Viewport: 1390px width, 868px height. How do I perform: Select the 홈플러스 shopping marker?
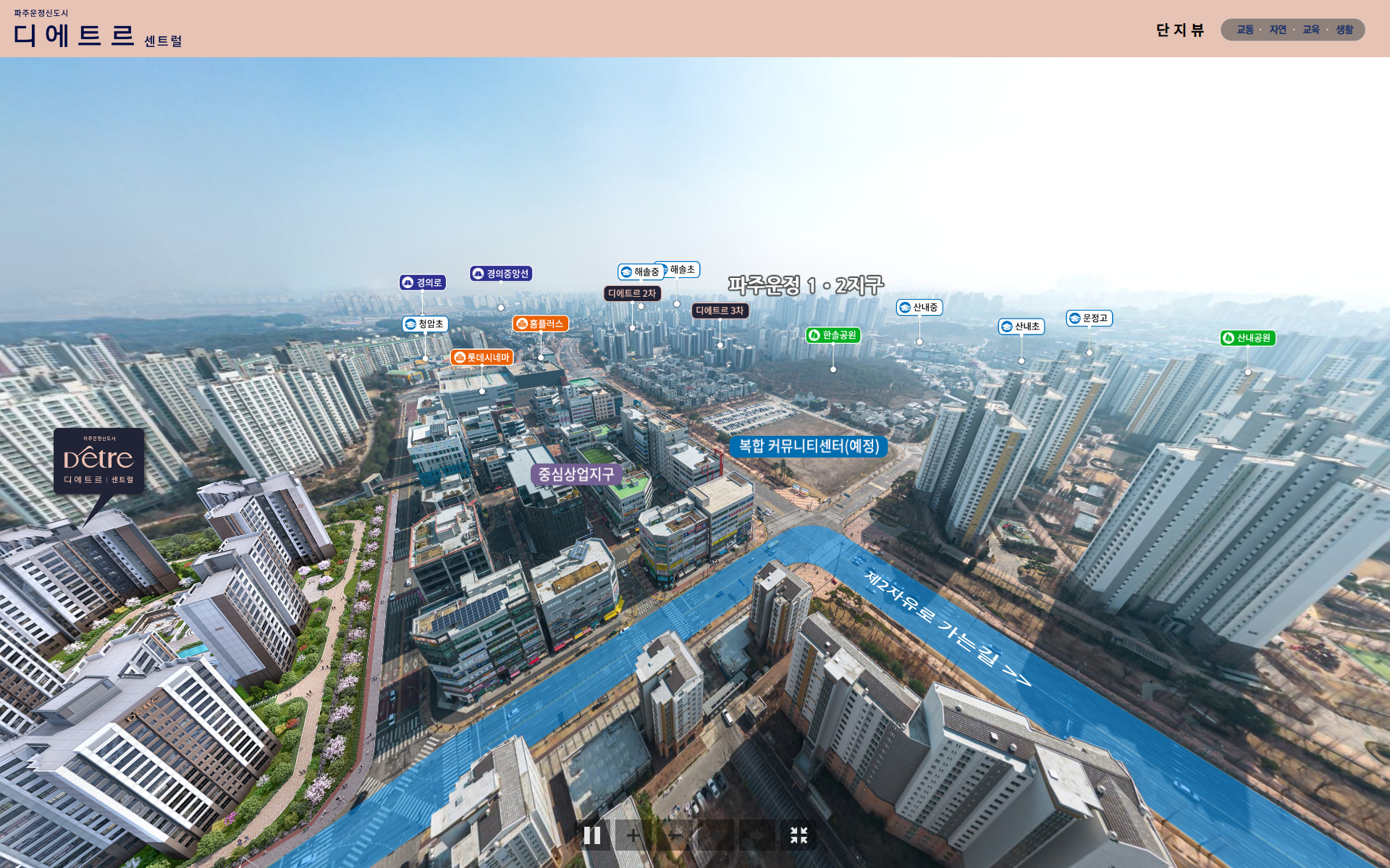tap(540, 324)
